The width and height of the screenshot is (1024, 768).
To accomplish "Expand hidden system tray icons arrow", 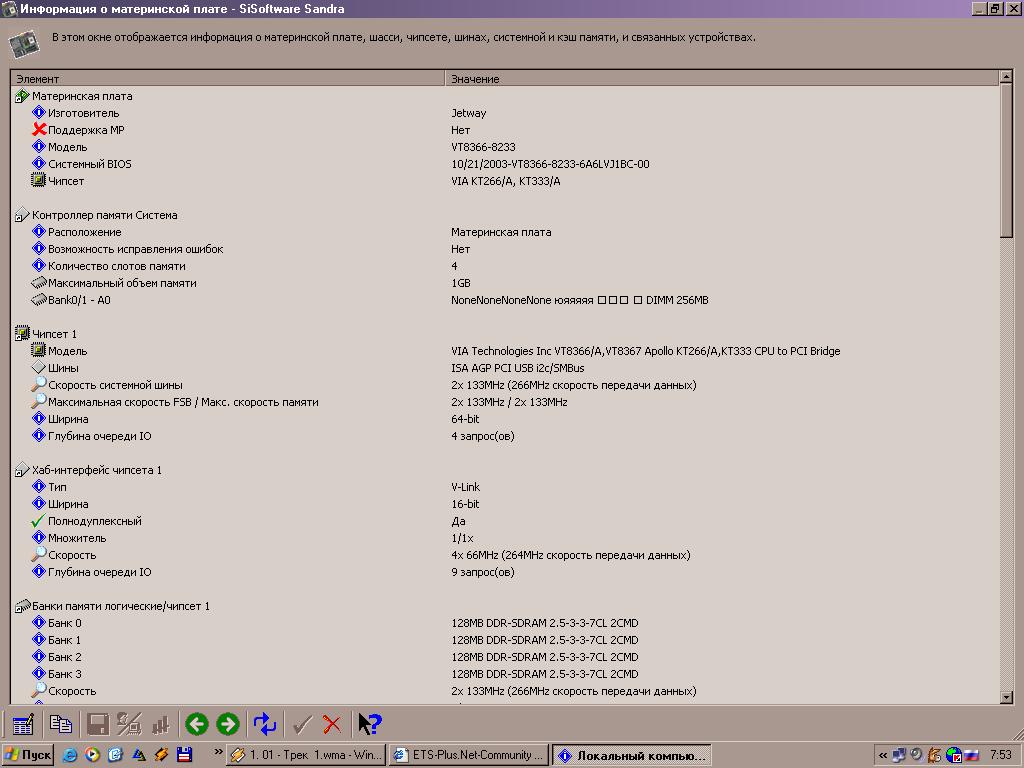I will (x=883, y=755).
